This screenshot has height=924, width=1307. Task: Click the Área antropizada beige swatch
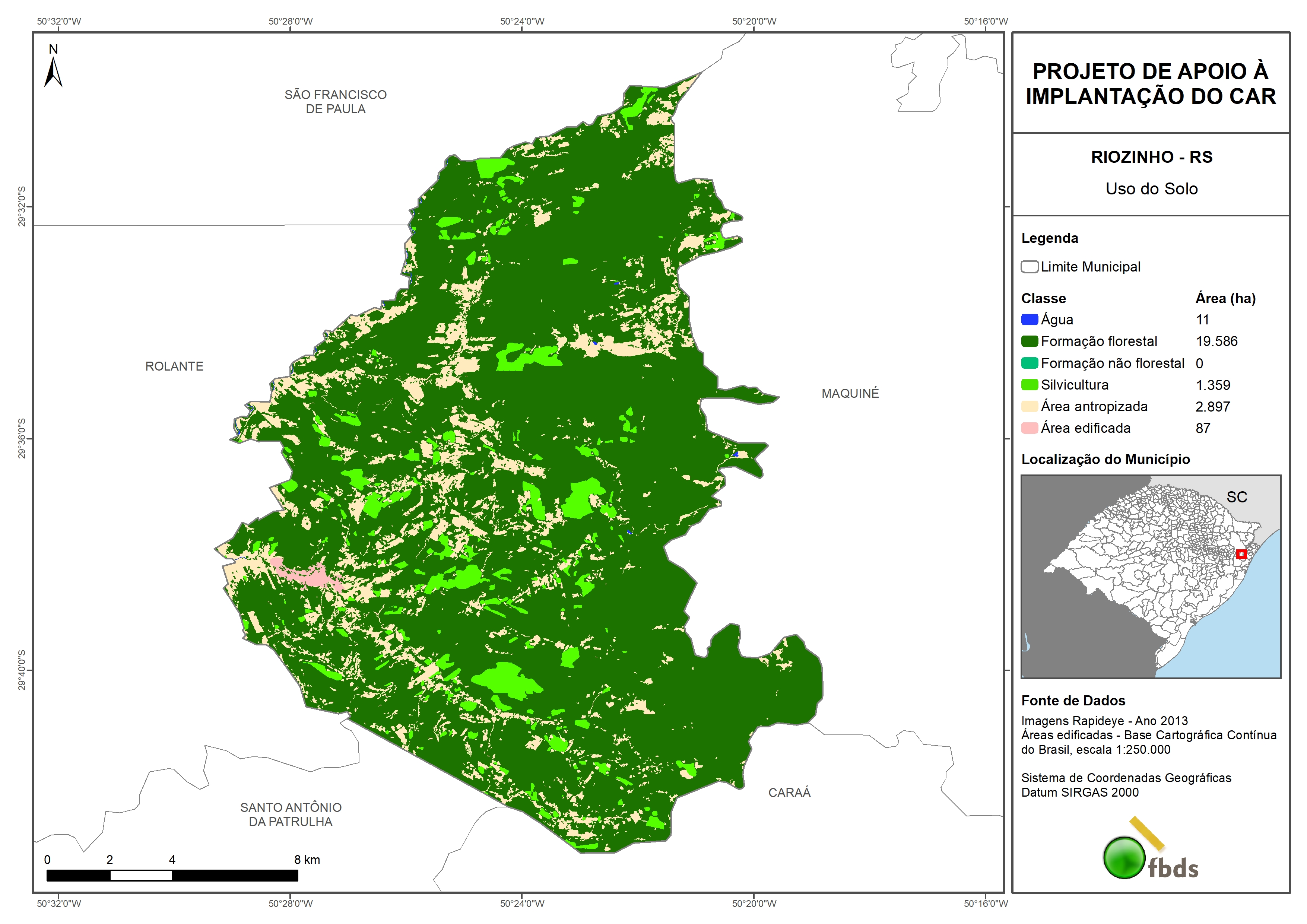click(x=1029, y=406)
